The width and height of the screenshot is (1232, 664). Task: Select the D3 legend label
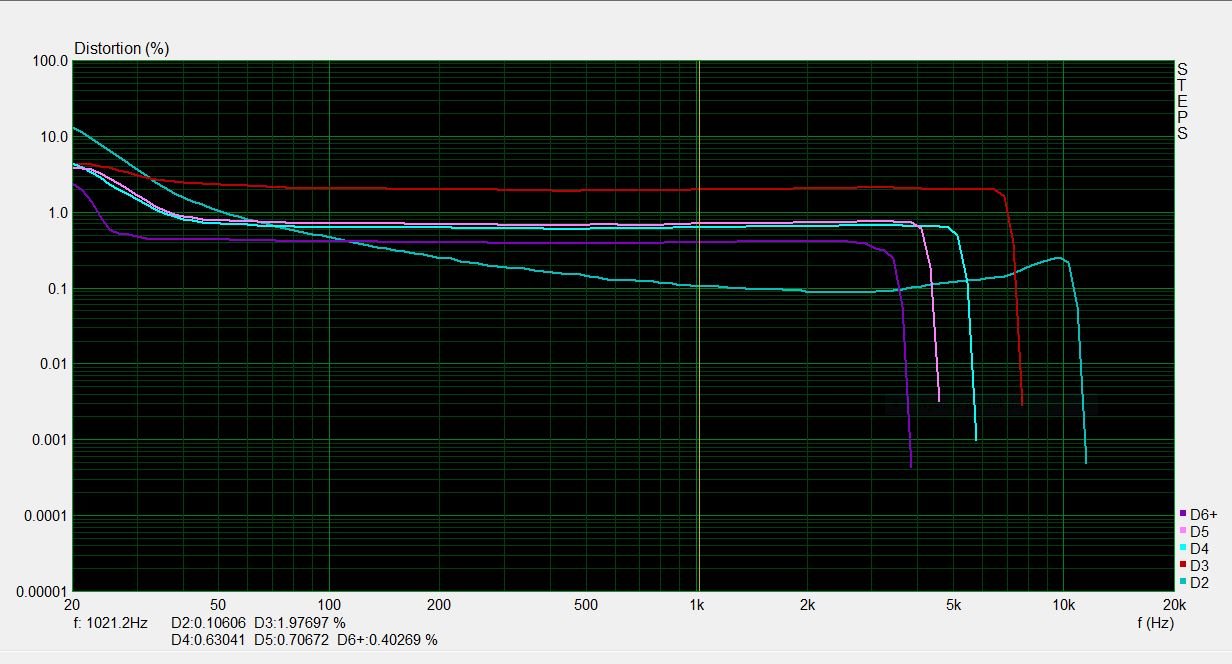(x=1199, y=566)
